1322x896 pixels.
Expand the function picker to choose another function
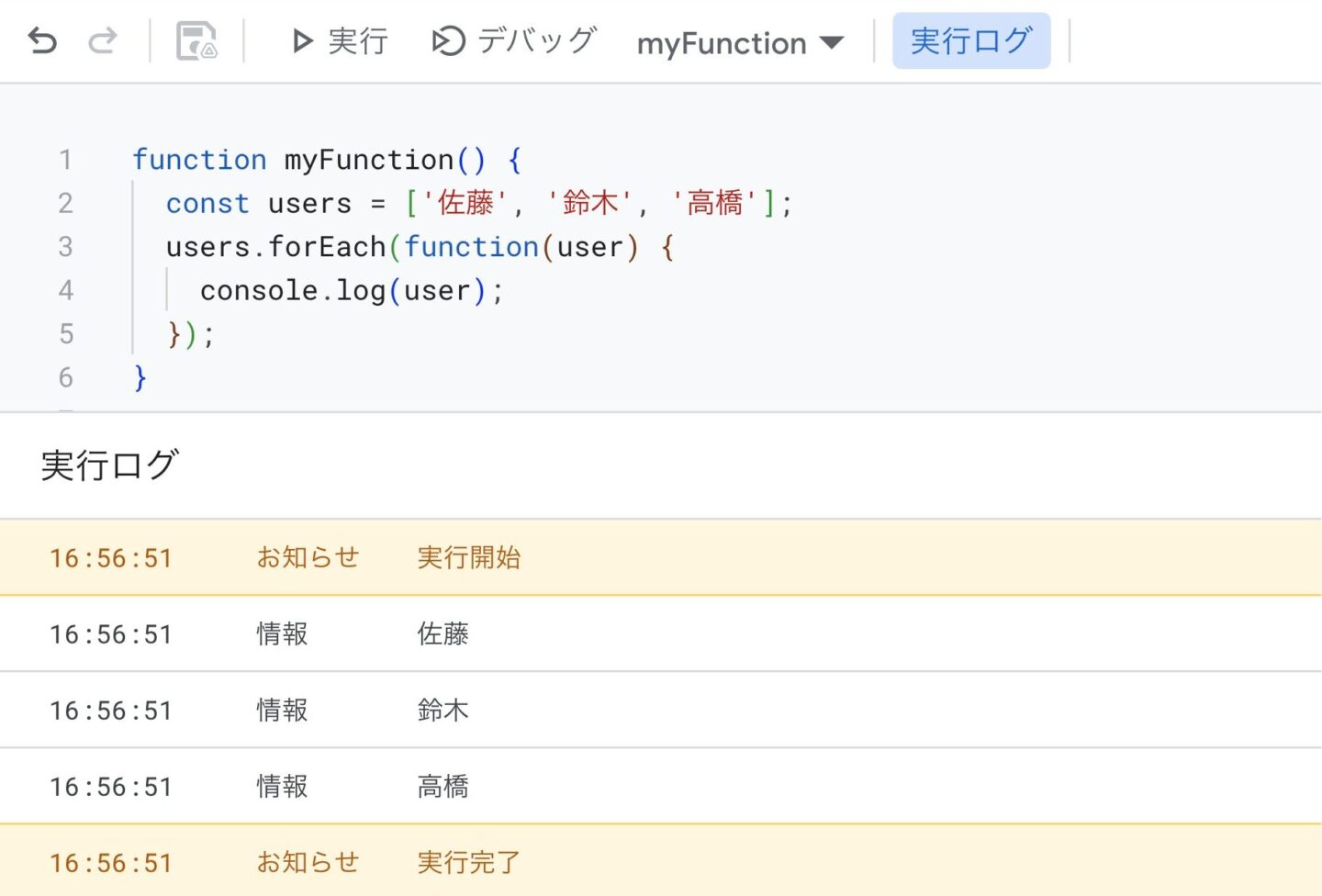[833, 43]
